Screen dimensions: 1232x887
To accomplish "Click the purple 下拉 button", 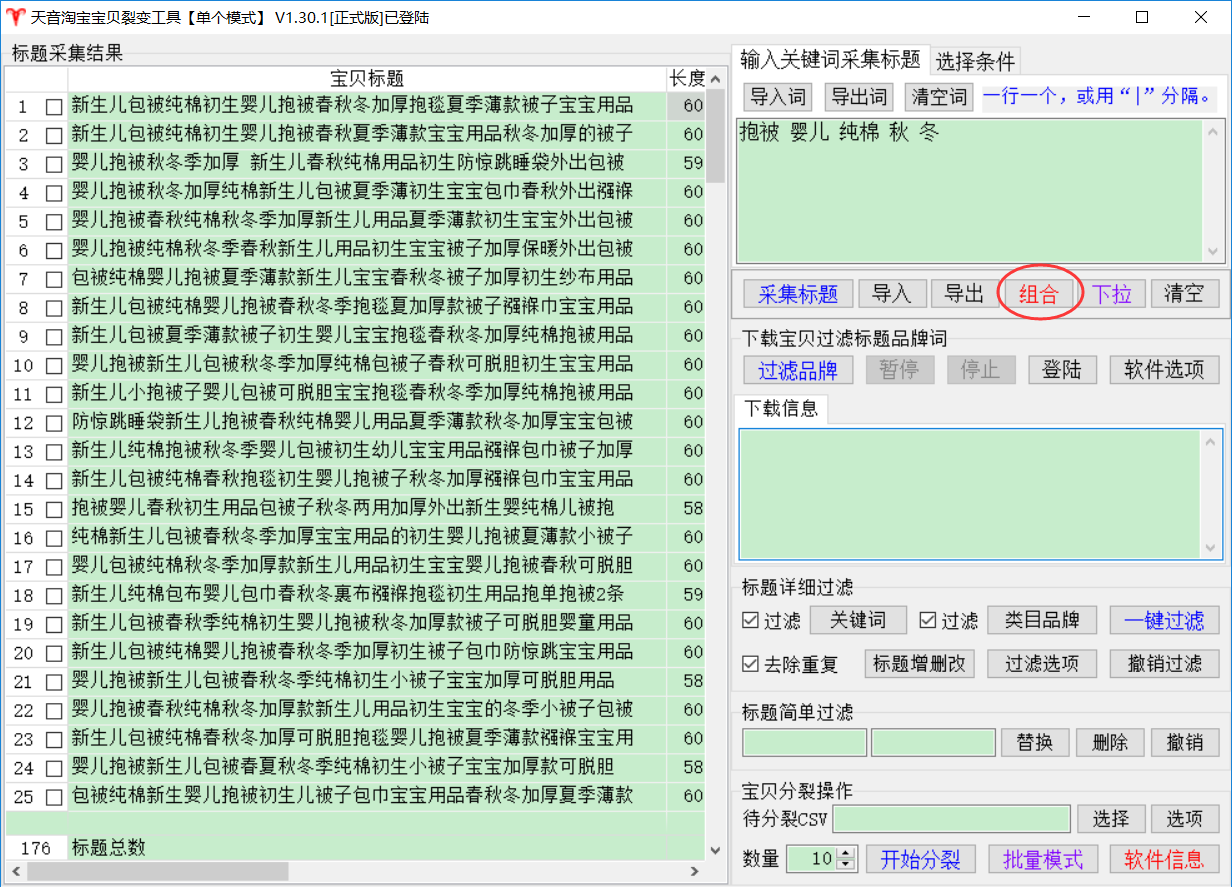I will pos(1111,294).
